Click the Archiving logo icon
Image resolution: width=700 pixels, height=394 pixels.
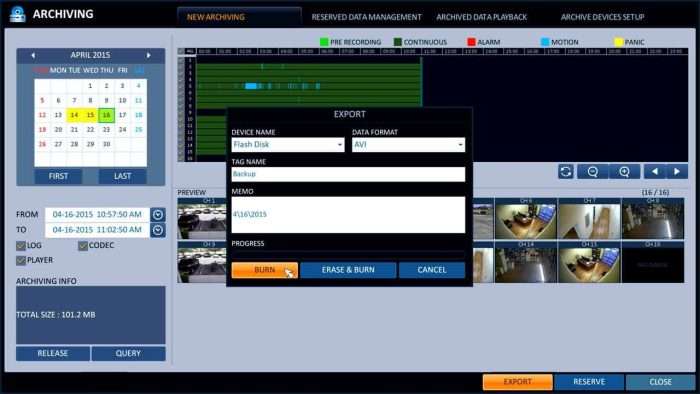pyautogui.click(x=18, y=14)
